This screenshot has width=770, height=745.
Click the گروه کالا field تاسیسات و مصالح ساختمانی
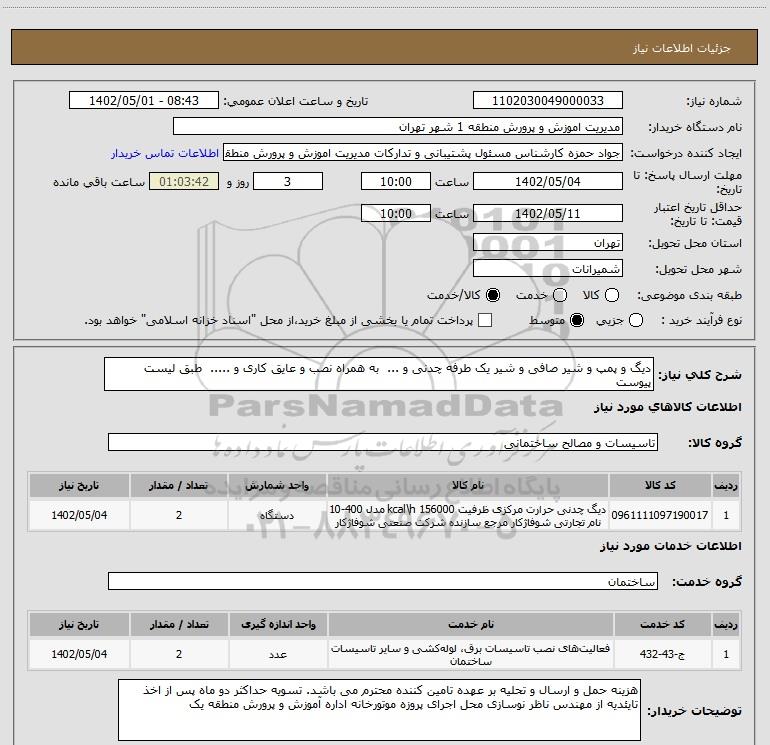click(x=383, y=442)
